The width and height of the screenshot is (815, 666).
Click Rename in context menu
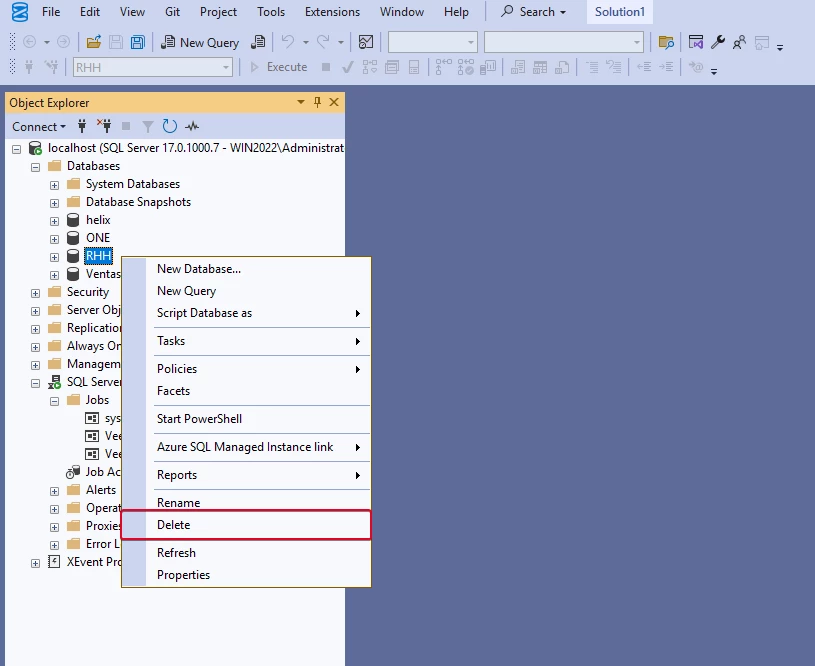tap(246, 502)
